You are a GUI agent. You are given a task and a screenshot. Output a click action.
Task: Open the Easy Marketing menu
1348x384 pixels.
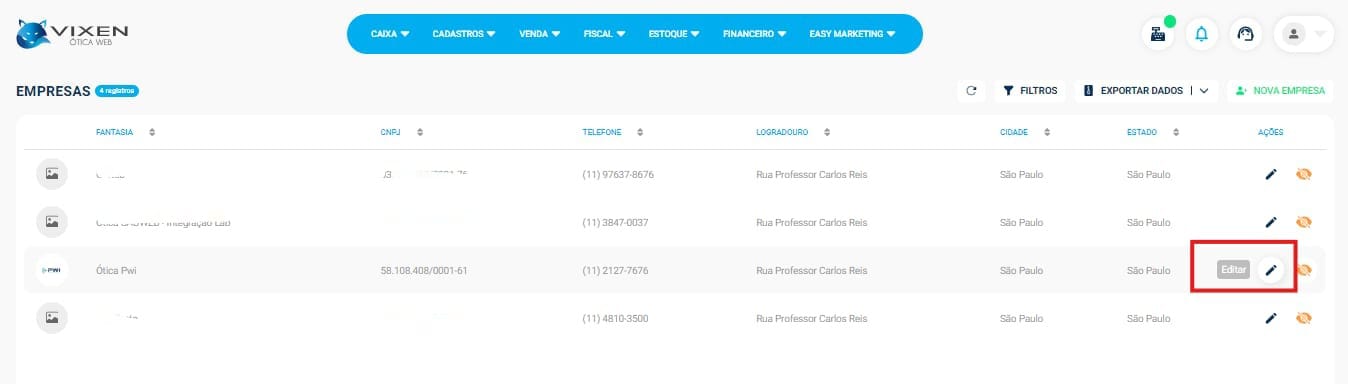pyautogui.click(x=852, y=34)
